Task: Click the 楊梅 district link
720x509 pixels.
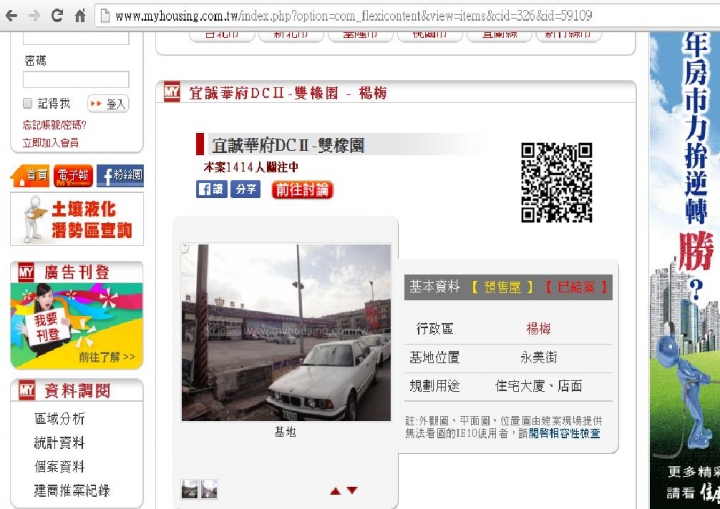Action: pyautogui.click(x=538, y=328)
